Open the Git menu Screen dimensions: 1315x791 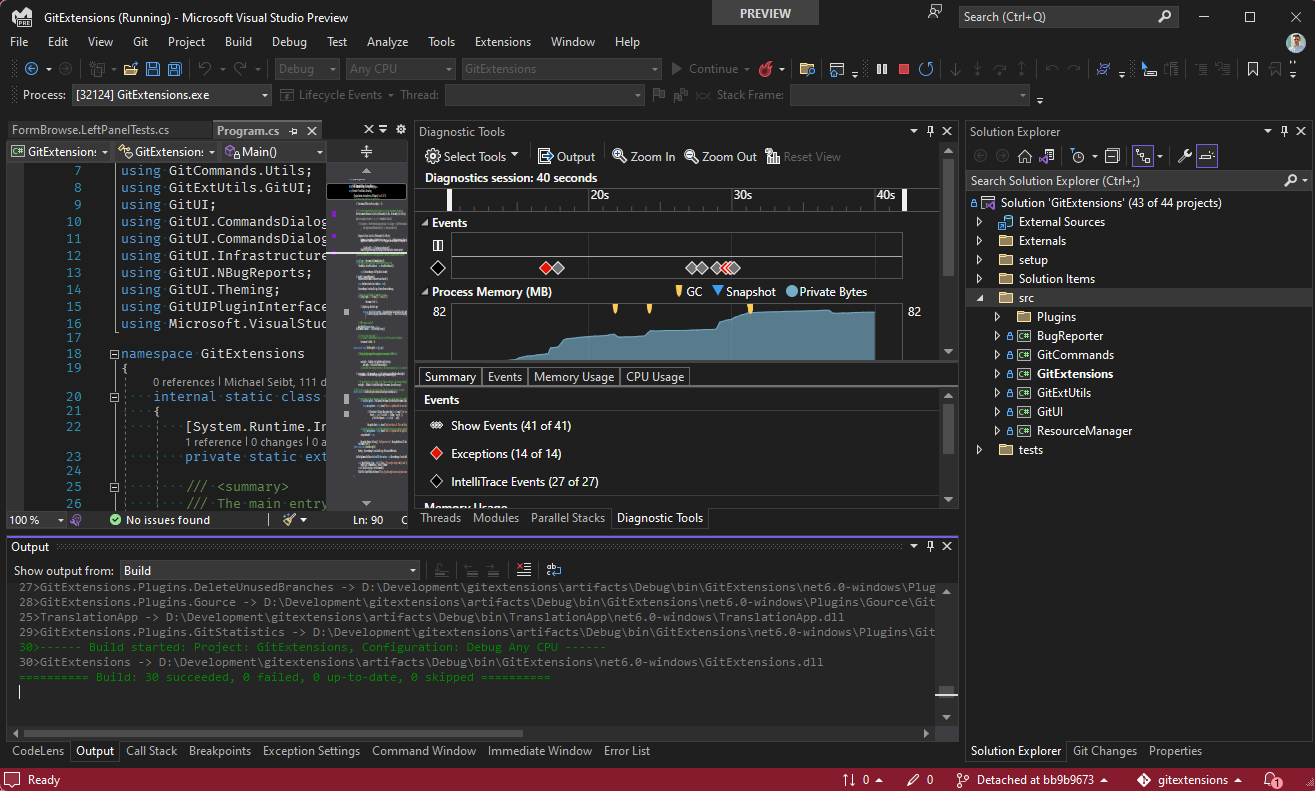139,42
